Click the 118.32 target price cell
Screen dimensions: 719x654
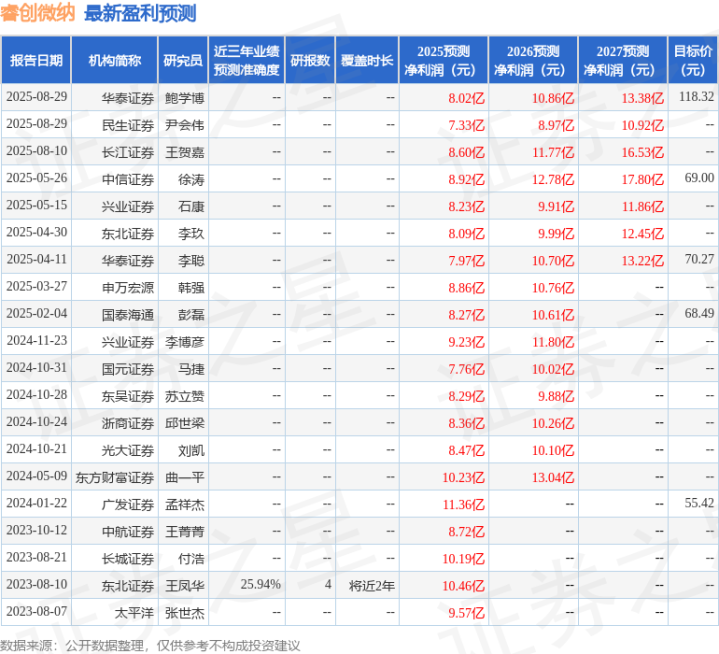point(695,98)
